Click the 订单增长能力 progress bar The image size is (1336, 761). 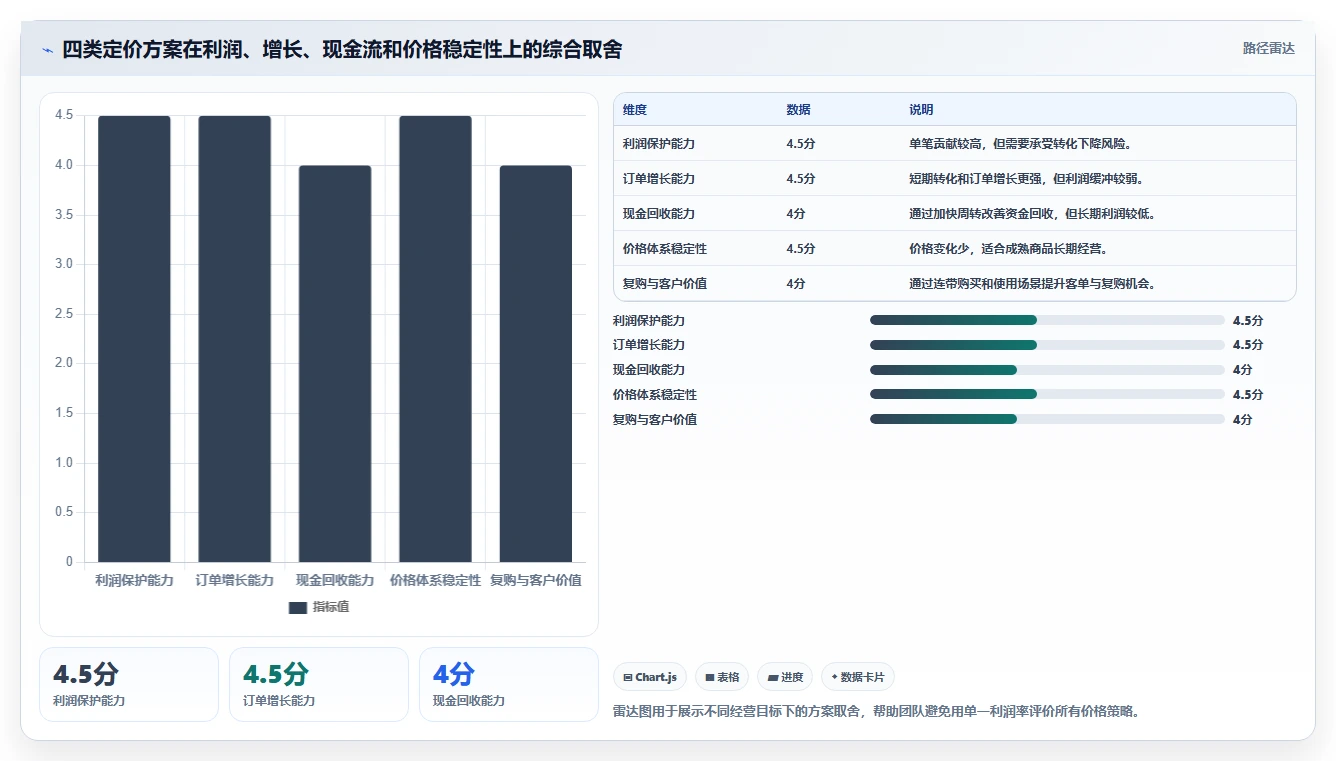click(1047, 345)
